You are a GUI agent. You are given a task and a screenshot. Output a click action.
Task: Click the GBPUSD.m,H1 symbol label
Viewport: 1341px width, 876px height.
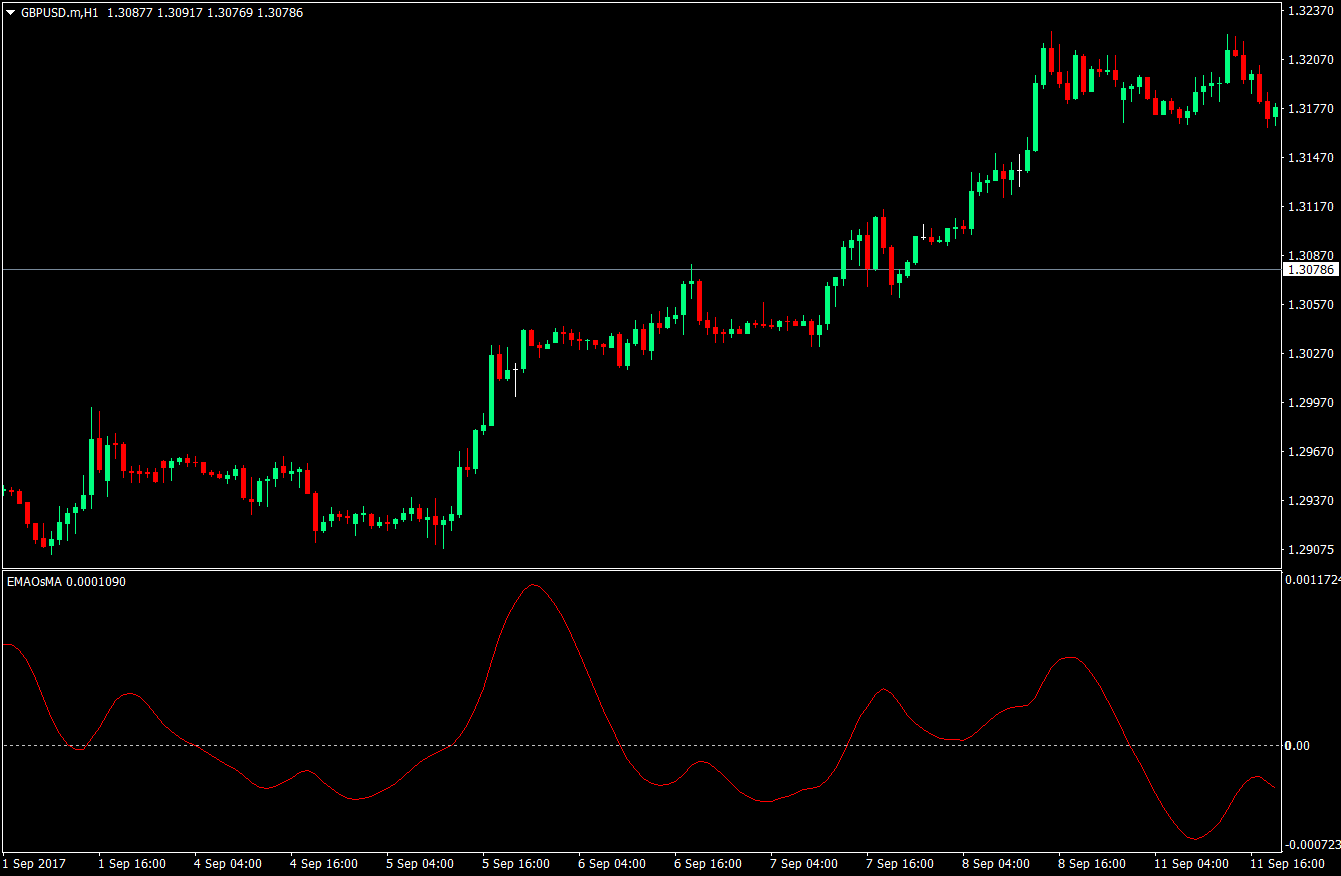60,12
